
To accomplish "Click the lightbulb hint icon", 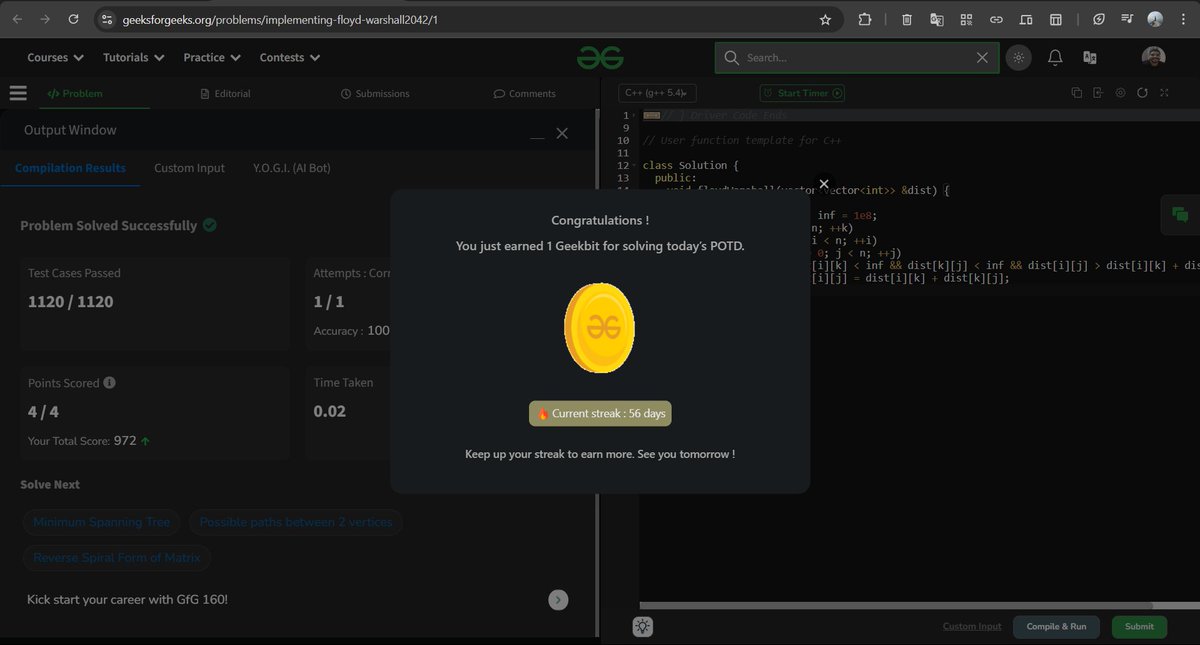I will point(642,627).
